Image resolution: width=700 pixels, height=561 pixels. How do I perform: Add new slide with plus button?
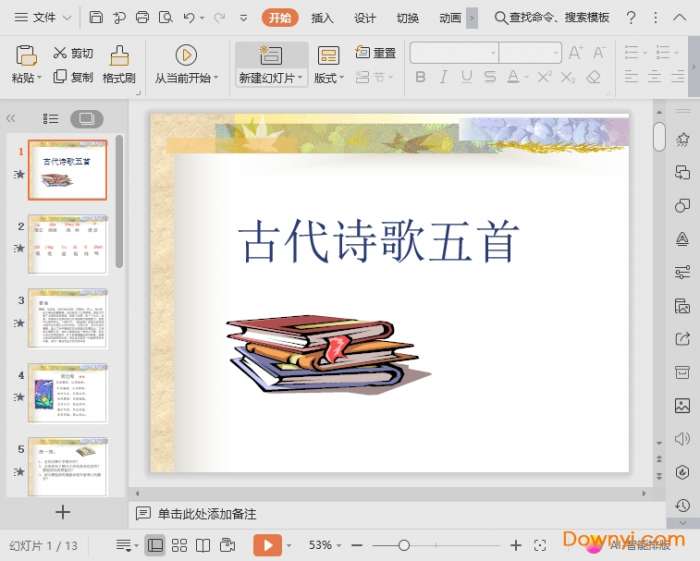pos(63,512)
